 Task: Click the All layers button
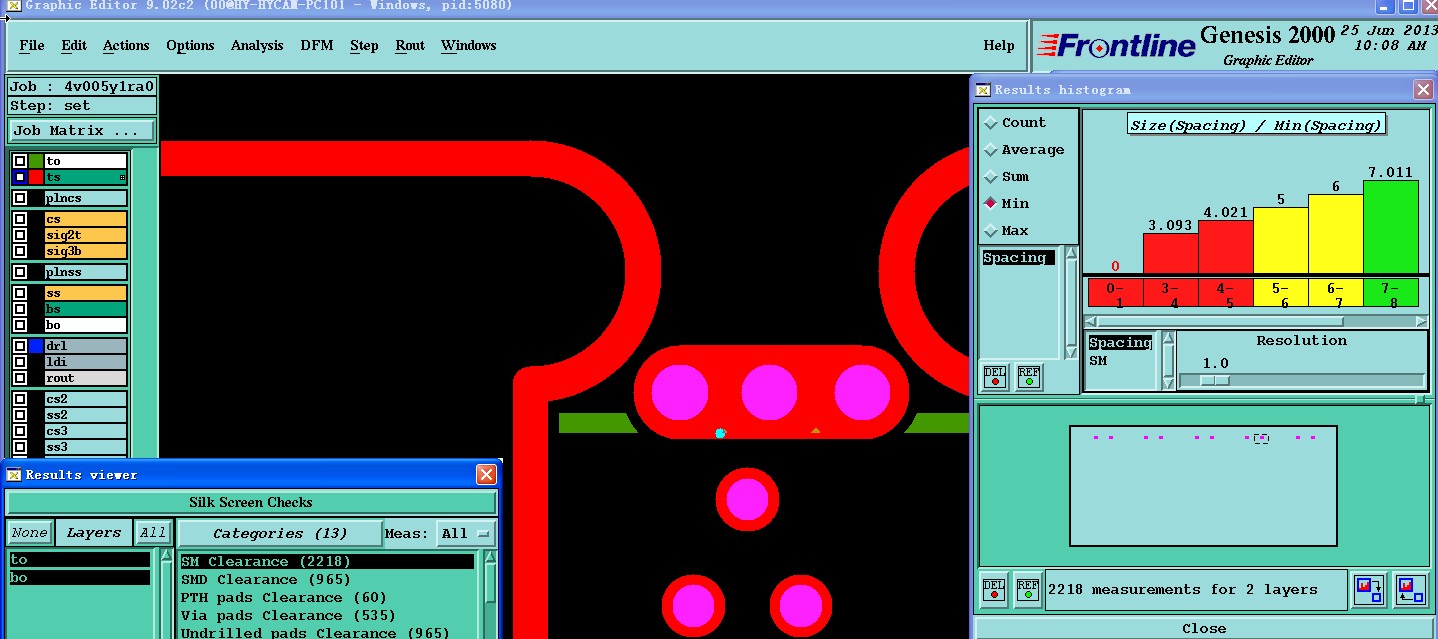(153, 533)
